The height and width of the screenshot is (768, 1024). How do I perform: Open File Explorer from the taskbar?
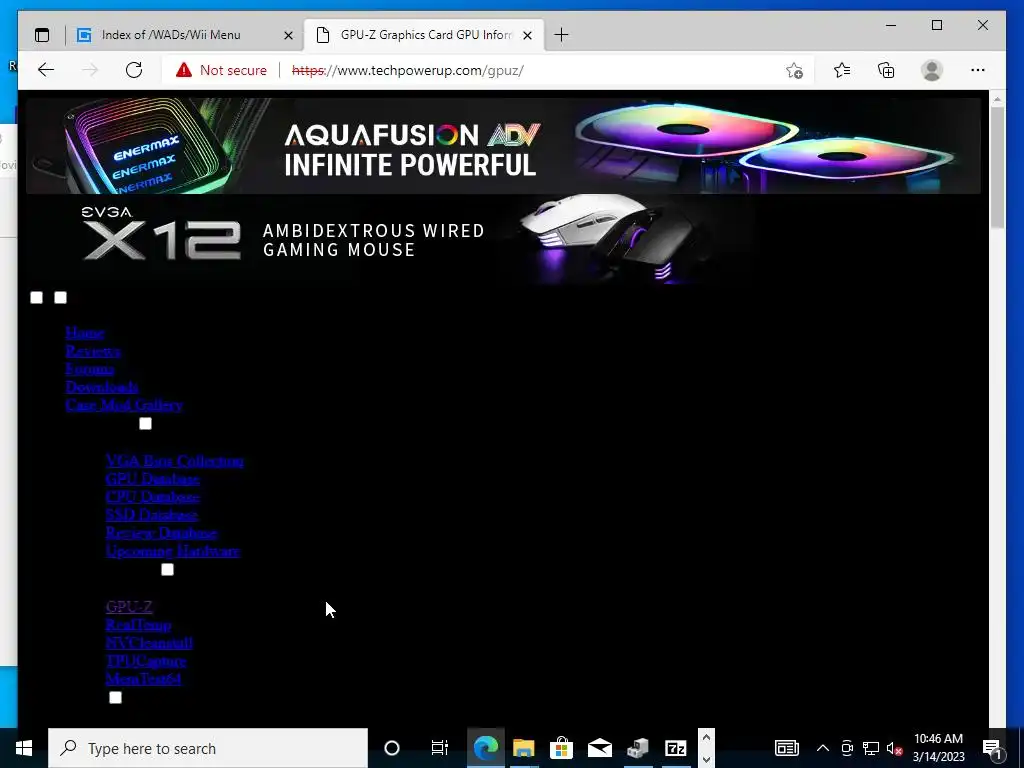pyautogui.click(x=523, y=748)
